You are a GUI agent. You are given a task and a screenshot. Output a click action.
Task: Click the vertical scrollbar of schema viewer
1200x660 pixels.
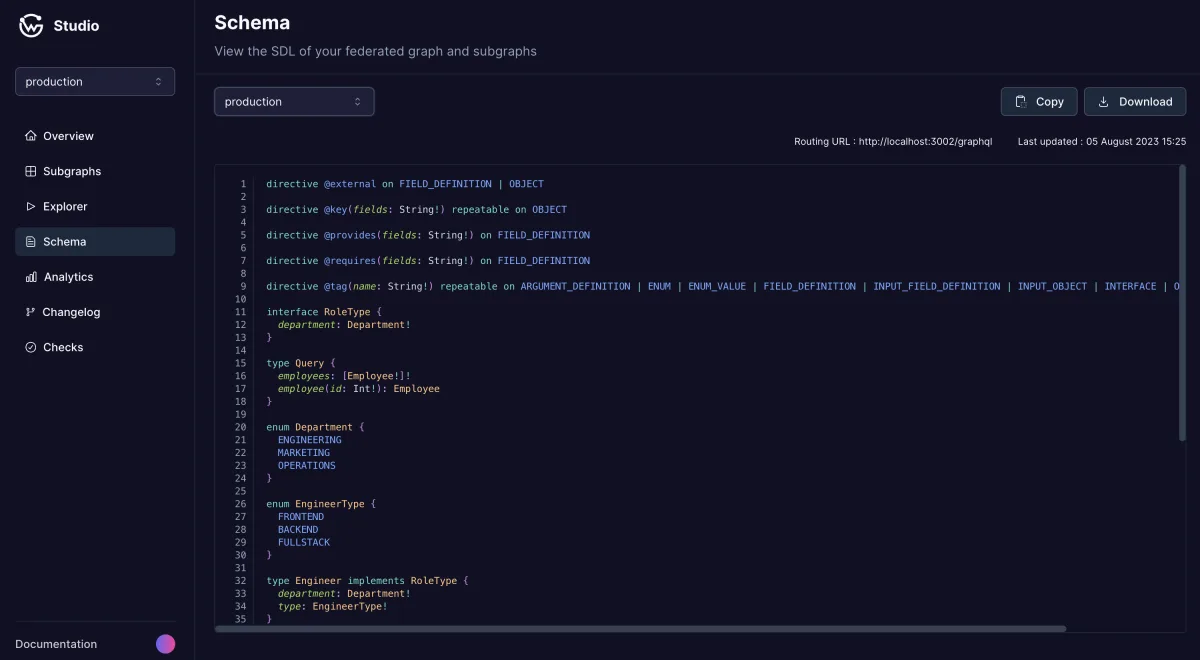click(1182, 303)
